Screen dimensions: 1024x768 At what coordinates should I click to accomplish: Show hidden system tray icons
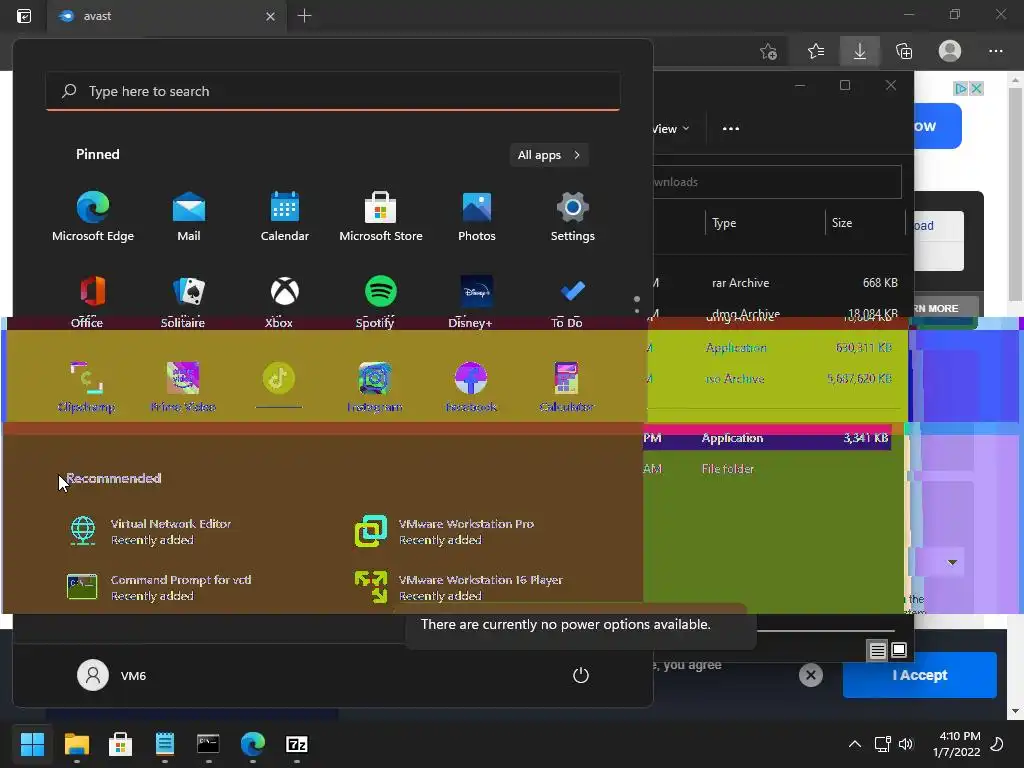(854, 744)
